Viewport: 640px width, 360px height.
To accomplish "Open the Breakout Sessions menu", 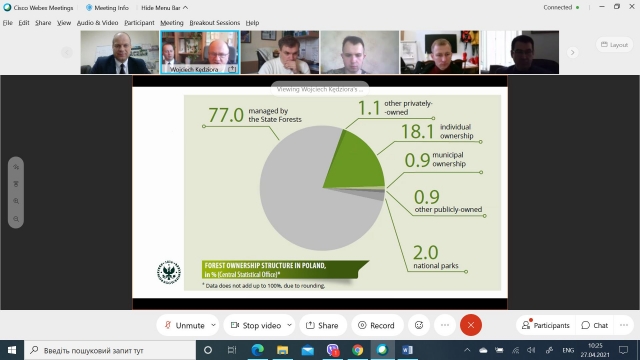I will [x=215, y=23].
